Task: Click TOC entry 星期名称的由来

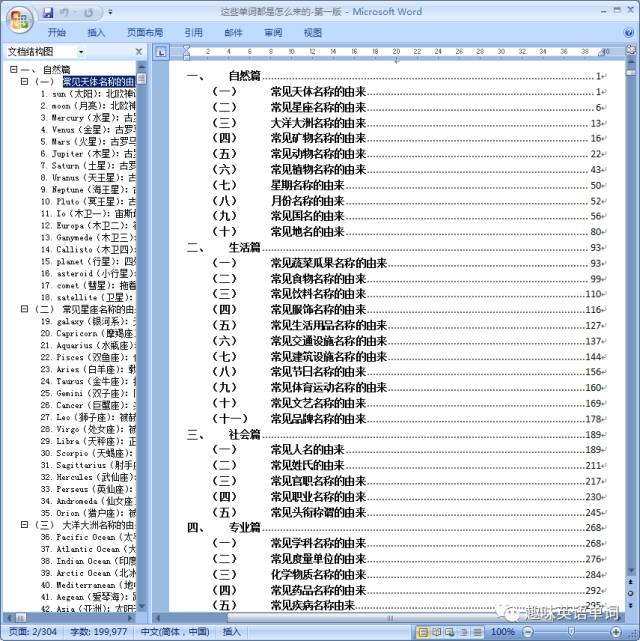Action: click(x=307, y=185)
